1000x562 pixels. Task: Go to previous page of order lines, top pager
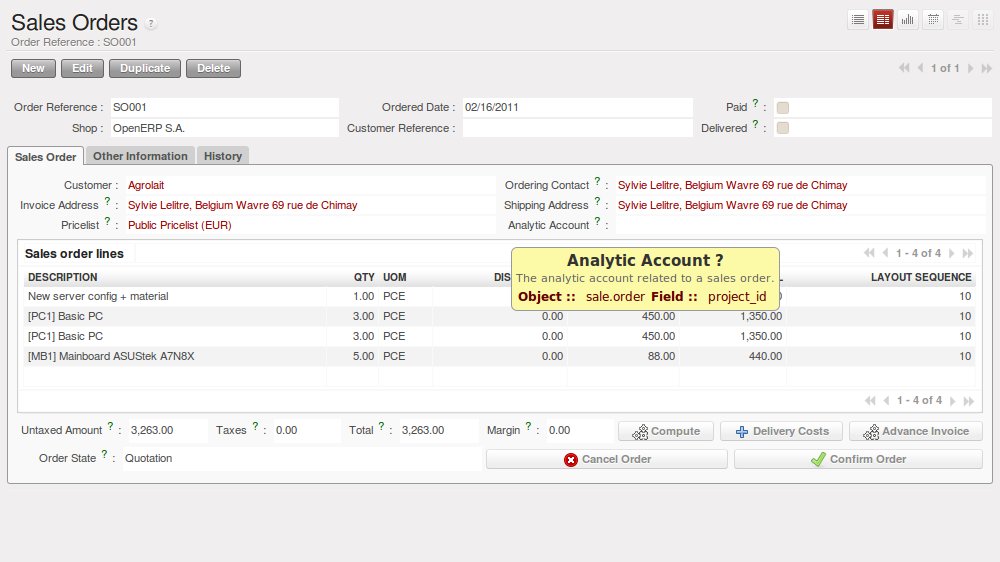pos(885,253)
